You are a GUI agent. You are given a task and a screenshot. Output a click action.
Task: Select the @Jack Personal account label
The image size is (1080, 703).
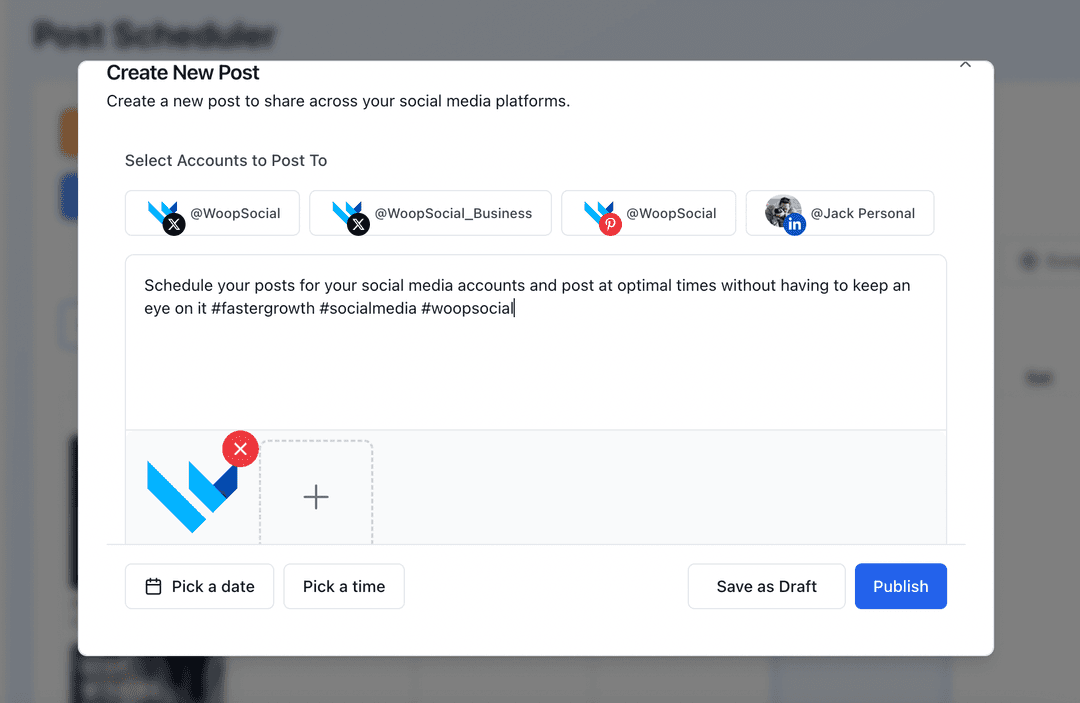862,213
